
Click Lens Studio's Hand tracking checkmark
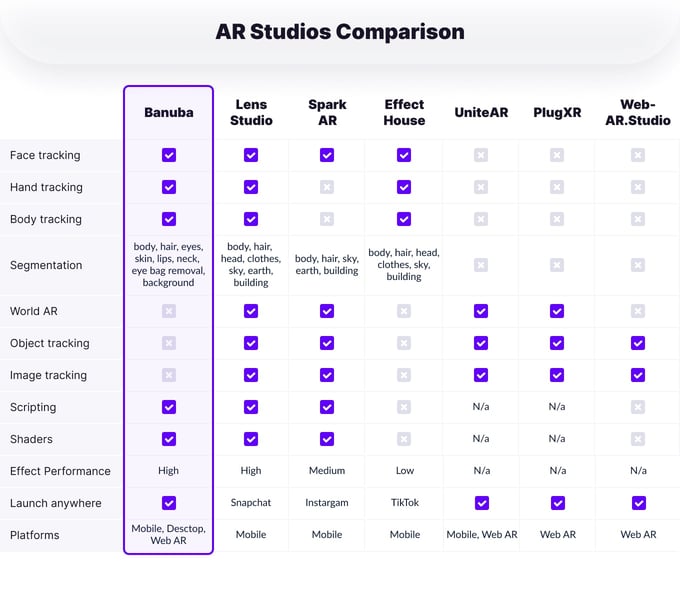point(251,187)
